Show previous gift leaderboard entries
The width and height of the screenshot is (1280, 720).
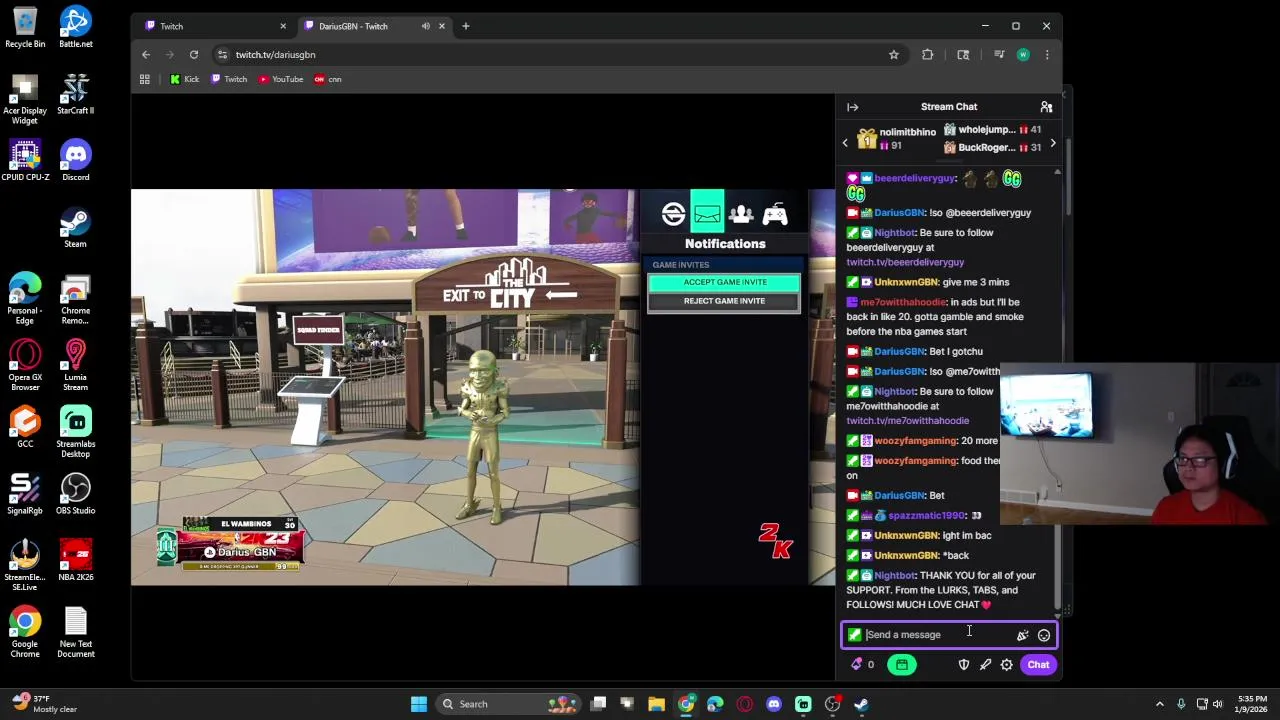pyautogui.click(x=845, y=143)
